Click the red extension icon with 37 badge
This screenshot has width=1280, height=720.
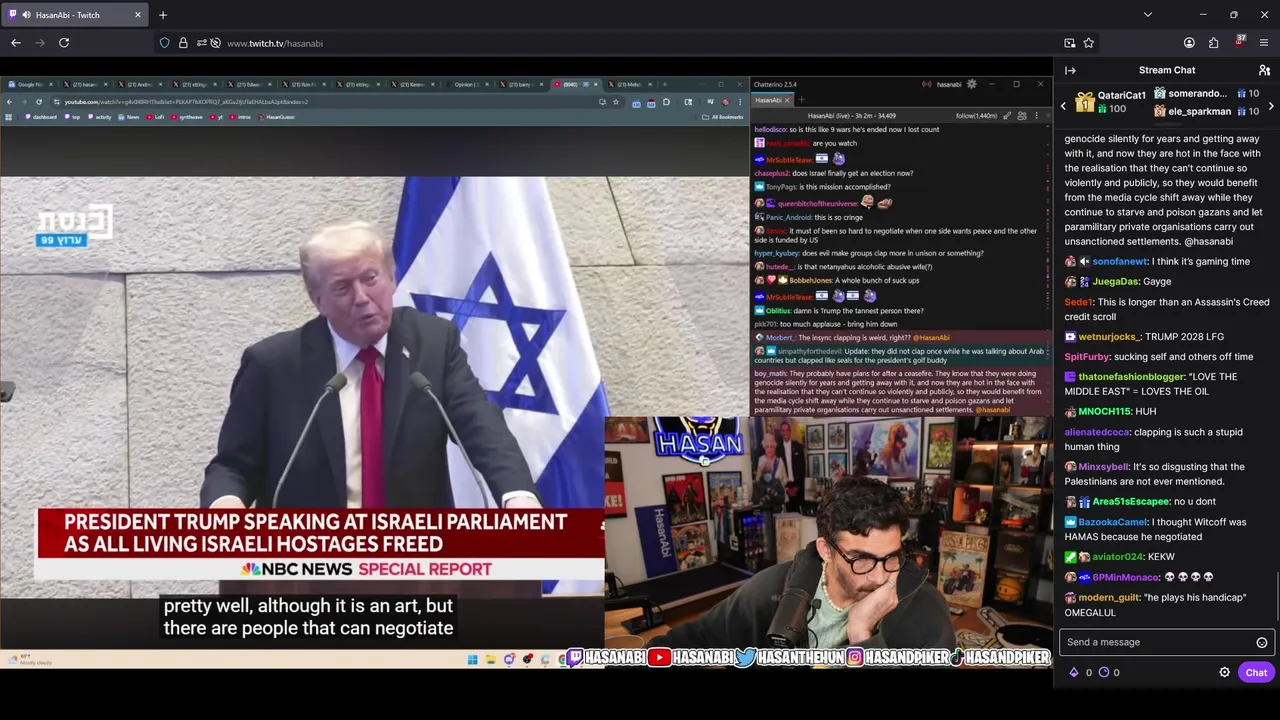pos(1239,42)
